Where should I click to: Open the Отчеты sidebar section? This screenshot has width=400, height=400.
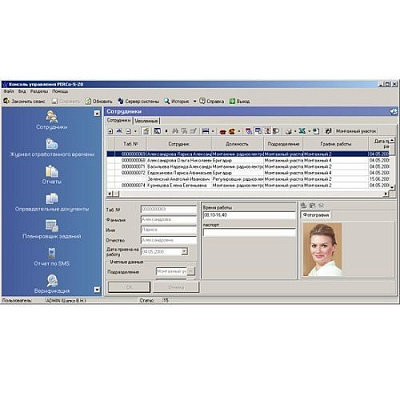pyautogui.click(x=52, y=174)
